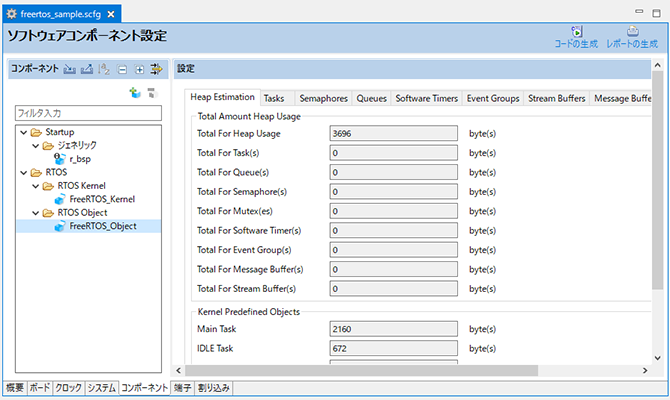
Task: Collapse the Startup tree node
Action: click(24, 132)
